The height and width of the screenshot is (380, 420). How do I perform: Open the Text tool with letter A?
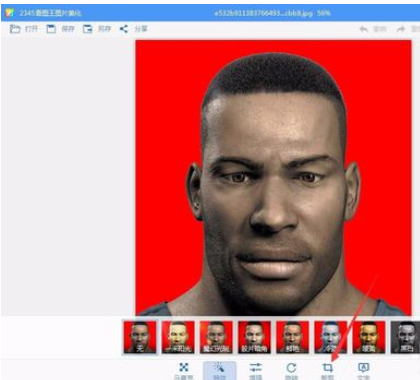tap(363, 368)
